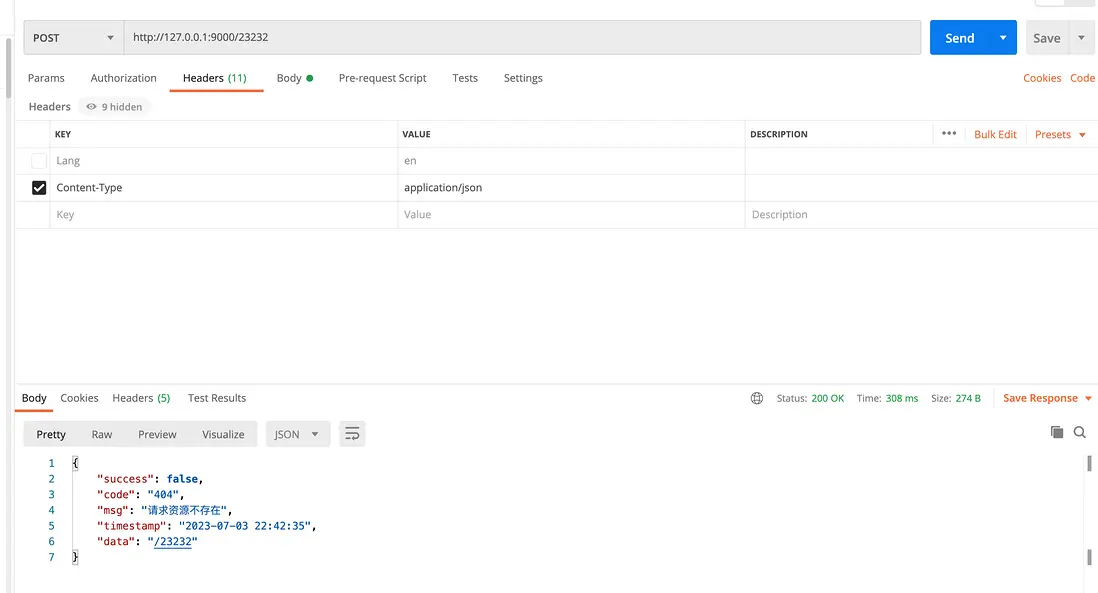The width and height of the screenshot is (1098, 593).
Task: Open search in response with magnifier icon
Action: [x=1080, y=432]
